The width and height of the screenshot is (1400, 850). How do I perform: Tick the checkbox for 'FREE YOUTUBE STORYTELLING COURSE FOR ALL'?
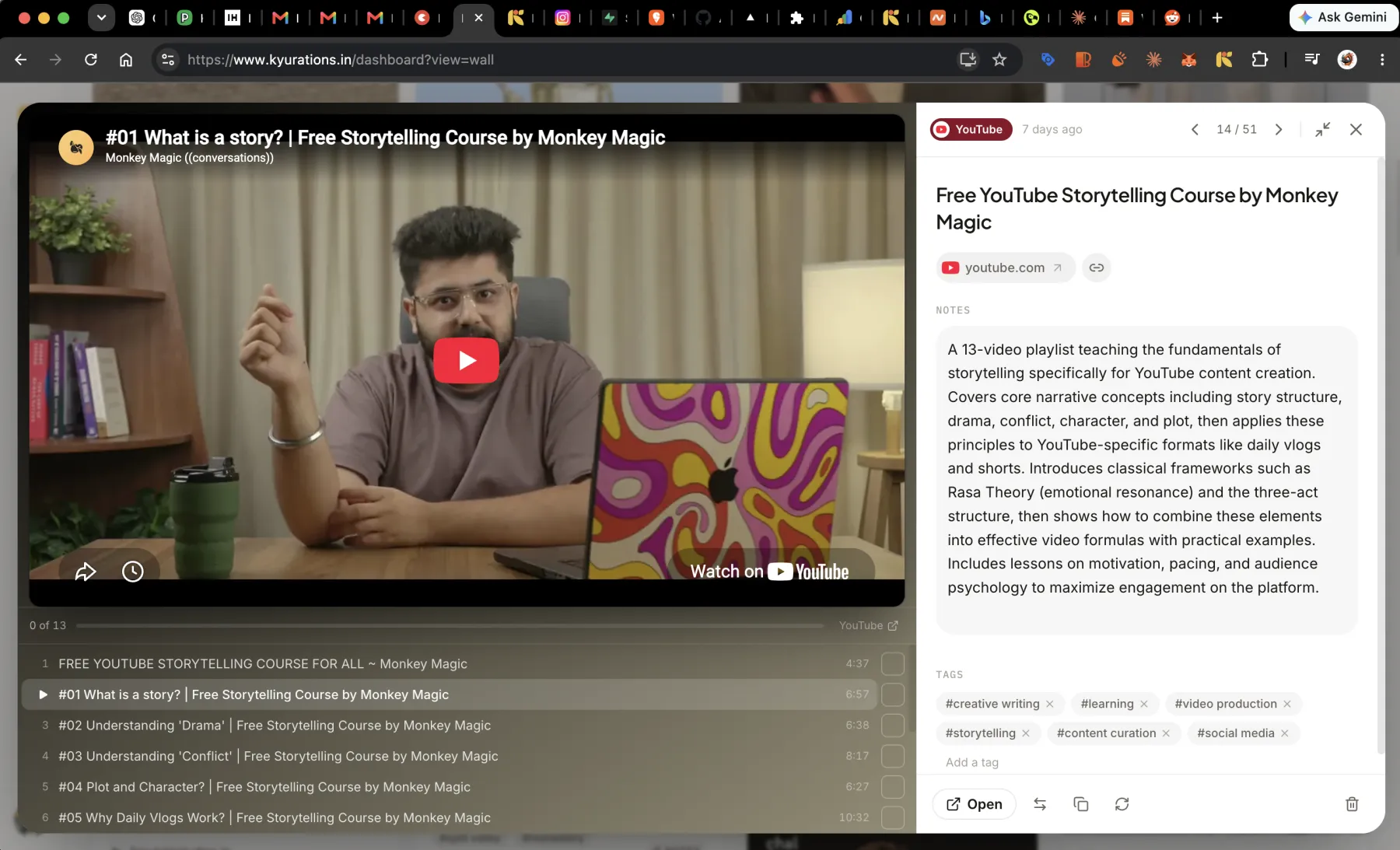(892, 663)
